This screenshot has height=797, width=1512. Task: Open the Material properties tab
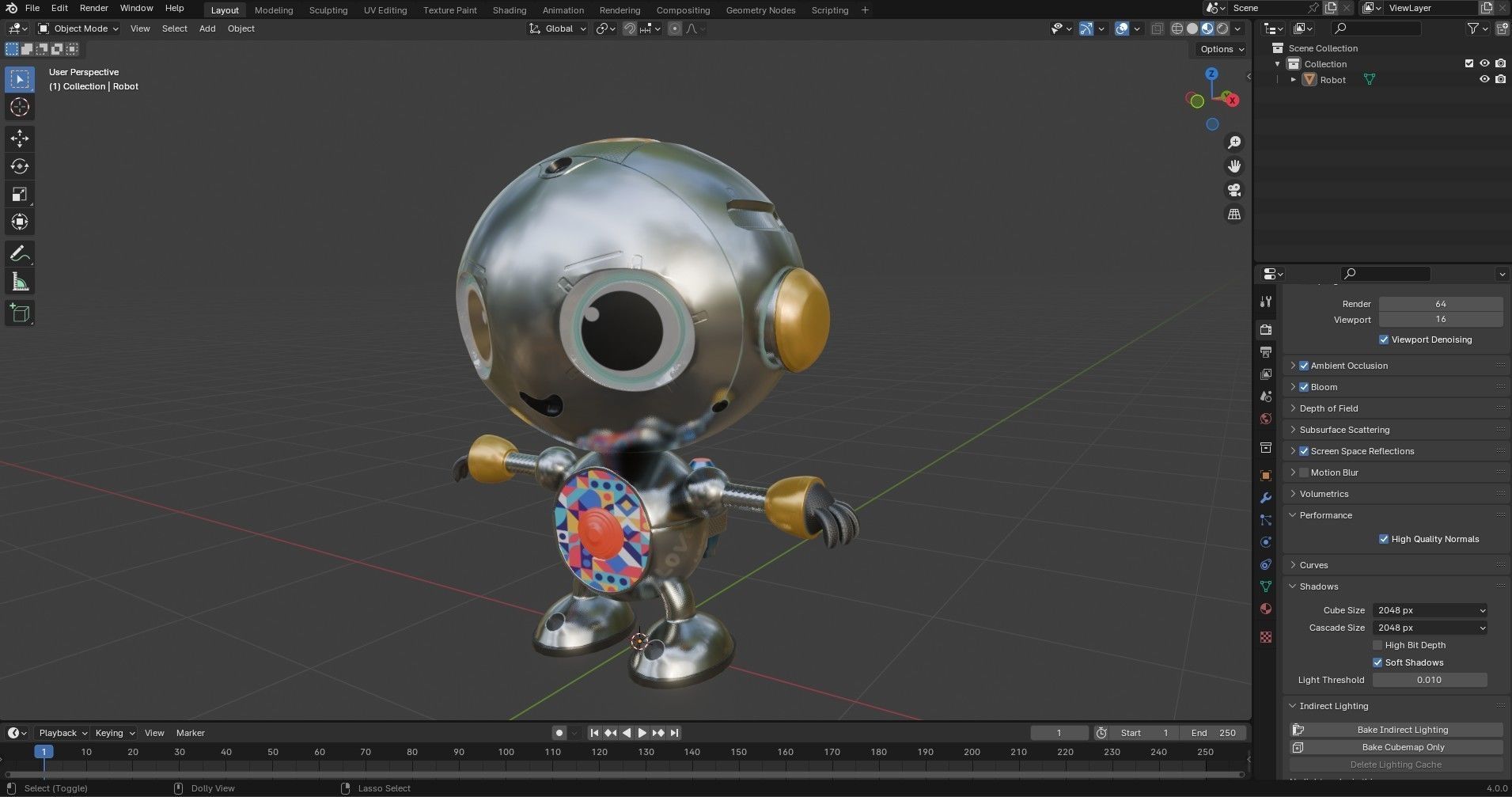(1266, 609)
